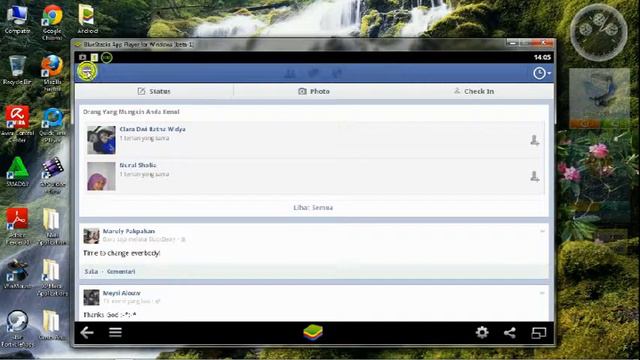The width and height of the screenshot is (640, 360).
Task: Expand the options arrow on Meysi's post
Action: 542,293
